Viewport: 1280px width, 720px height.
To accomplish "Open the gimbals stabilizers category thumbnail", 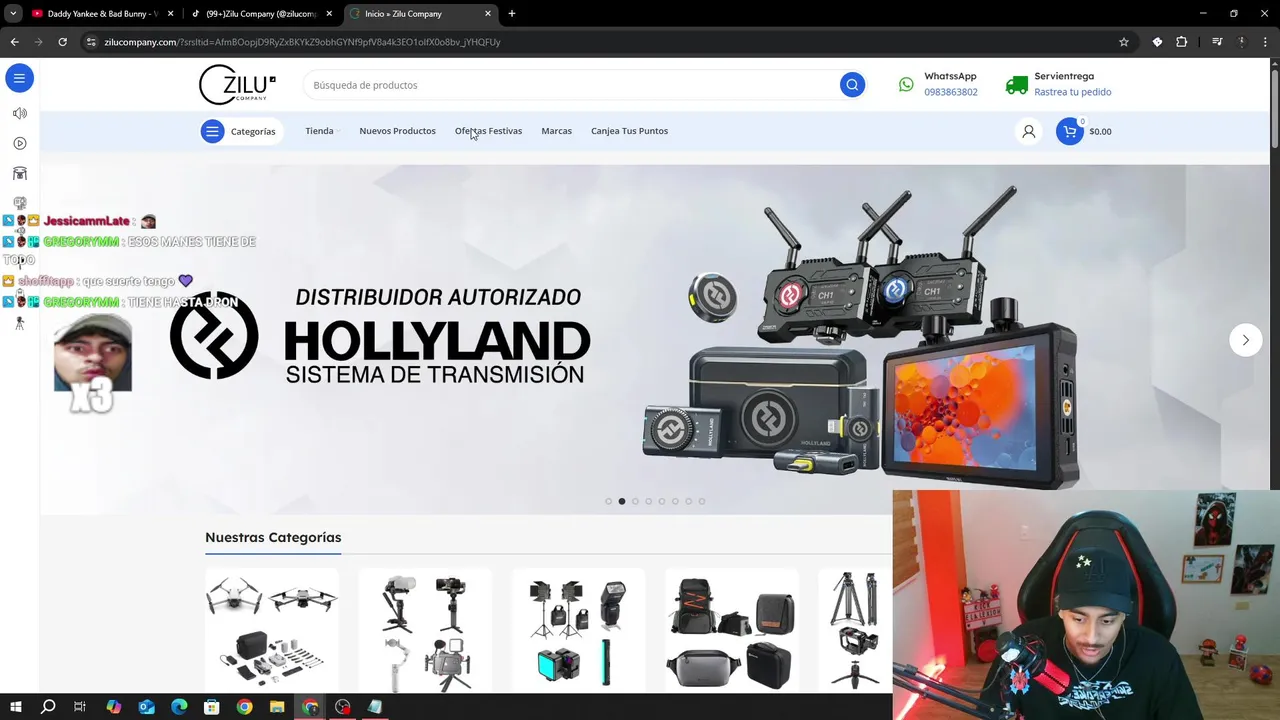I will [425, 630].
